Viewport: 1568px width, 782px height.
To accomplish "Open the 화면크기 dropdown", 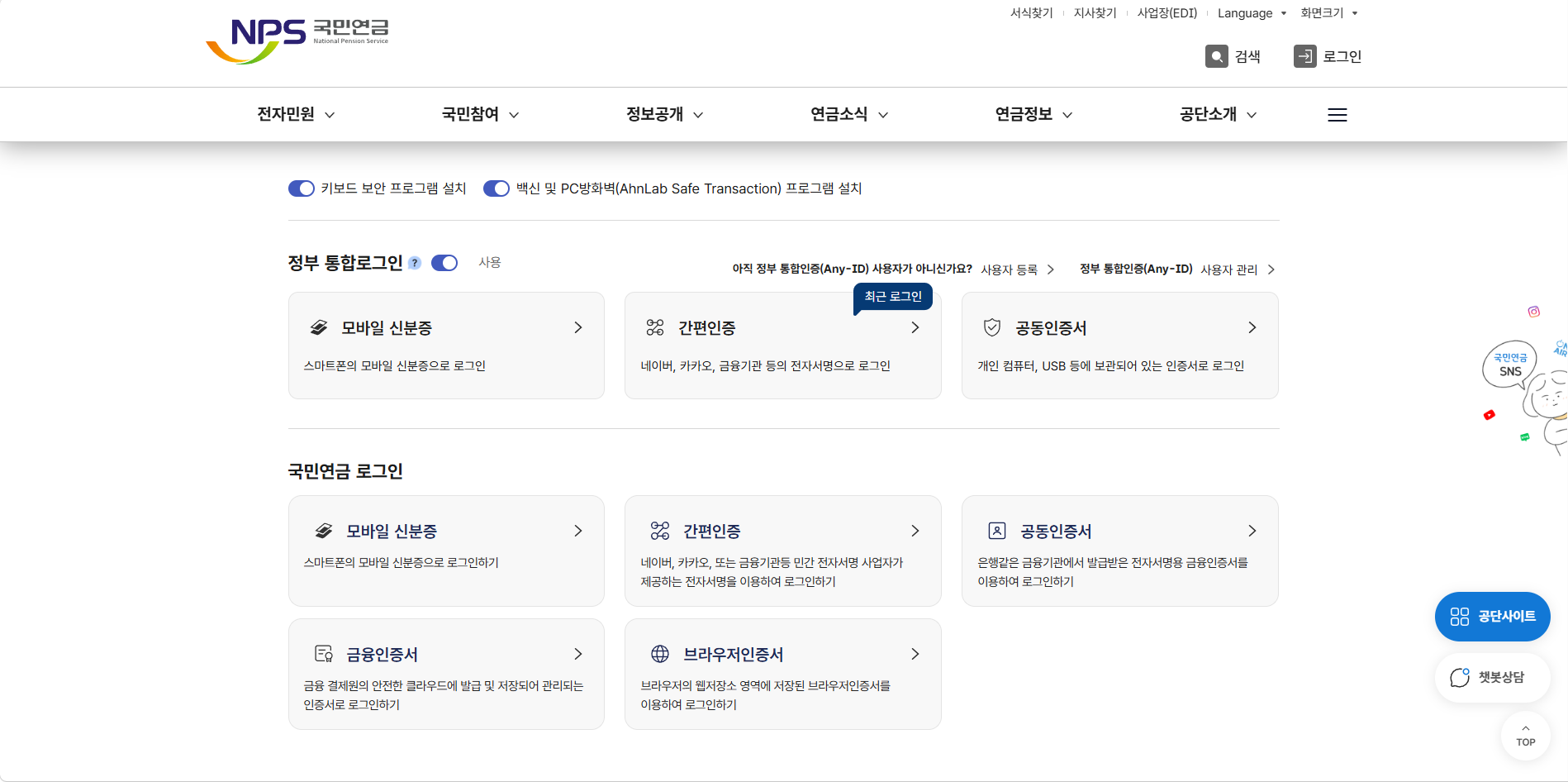I will click(x=1328, y=13).
